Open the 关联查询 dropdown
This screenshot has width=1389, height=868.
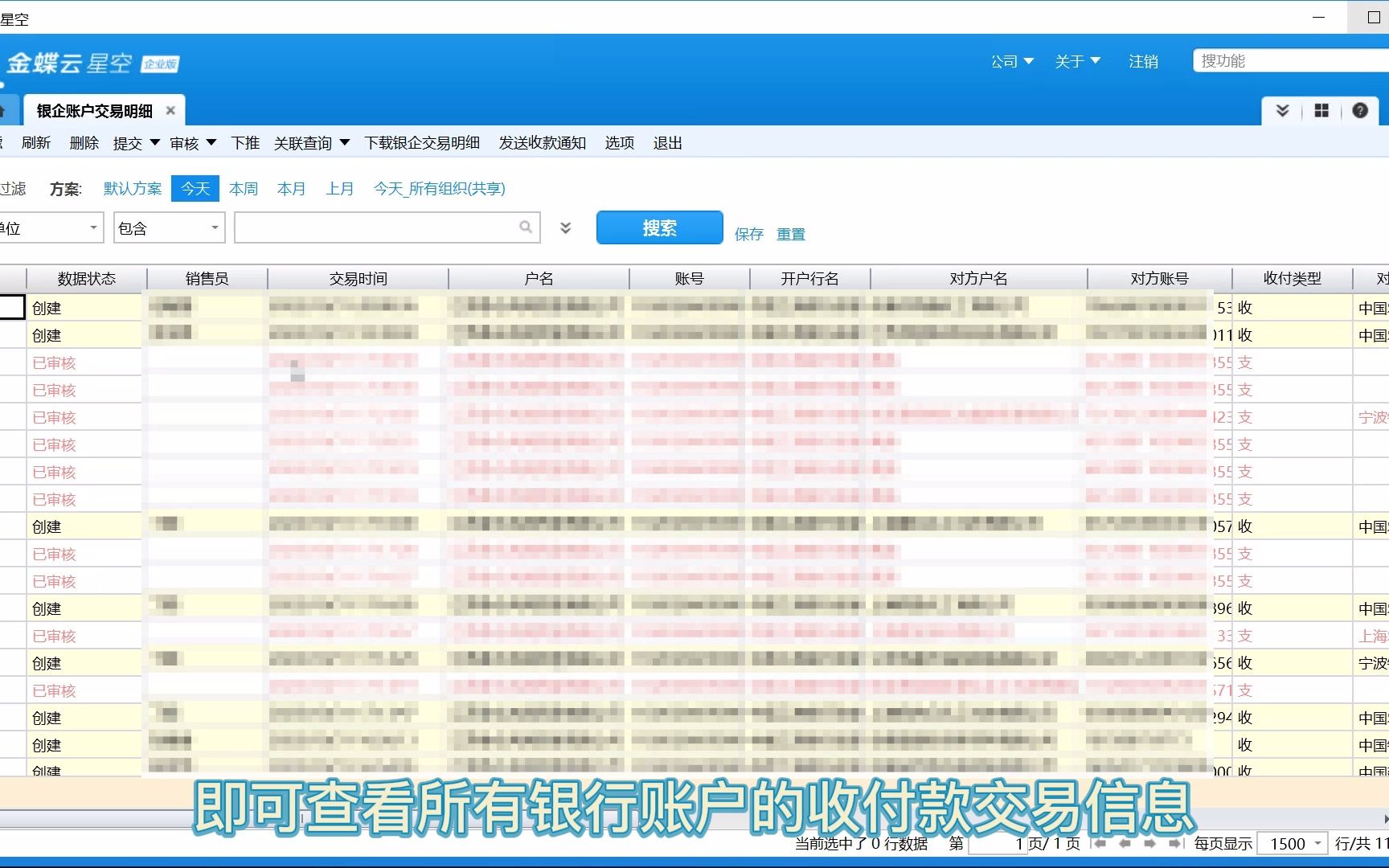tap(311, 143)
